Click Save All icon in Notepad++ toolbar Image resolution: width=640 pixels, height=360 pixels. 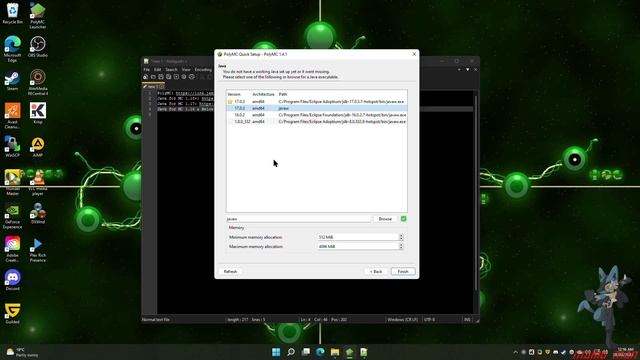[x=169, y=77]
